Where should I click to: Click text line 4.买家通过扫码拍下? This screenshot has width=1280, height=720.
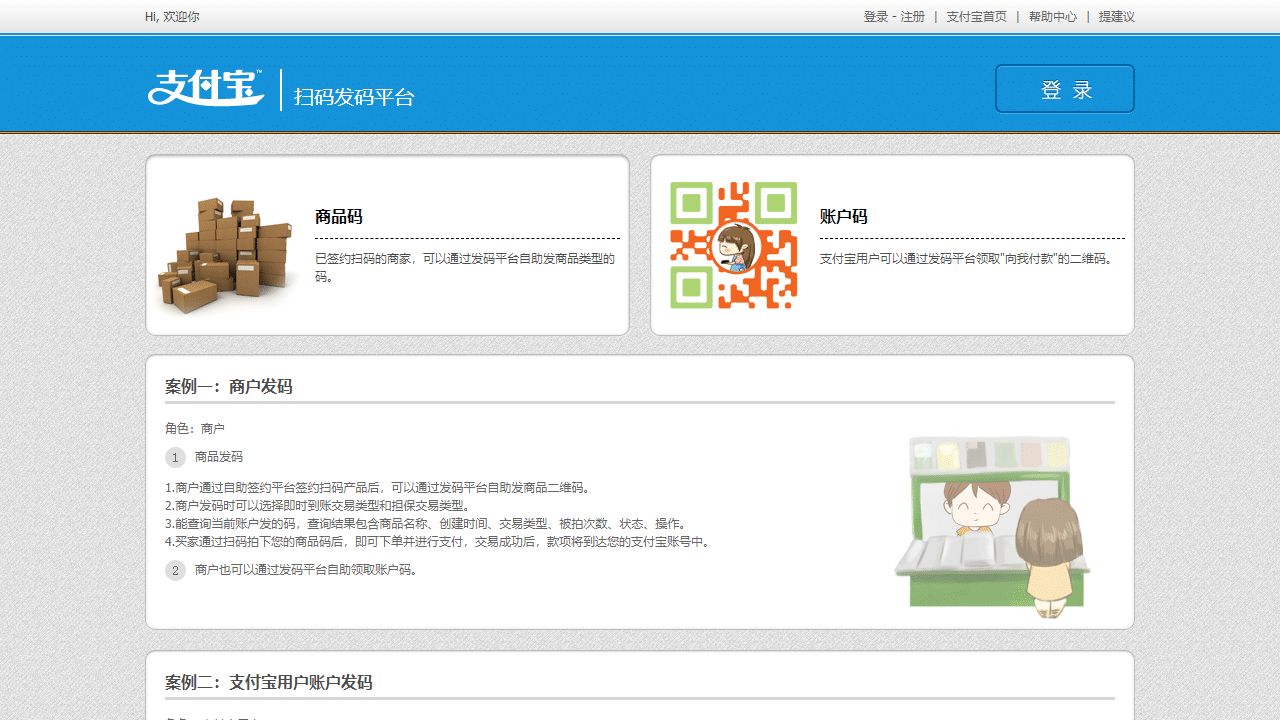440,542
